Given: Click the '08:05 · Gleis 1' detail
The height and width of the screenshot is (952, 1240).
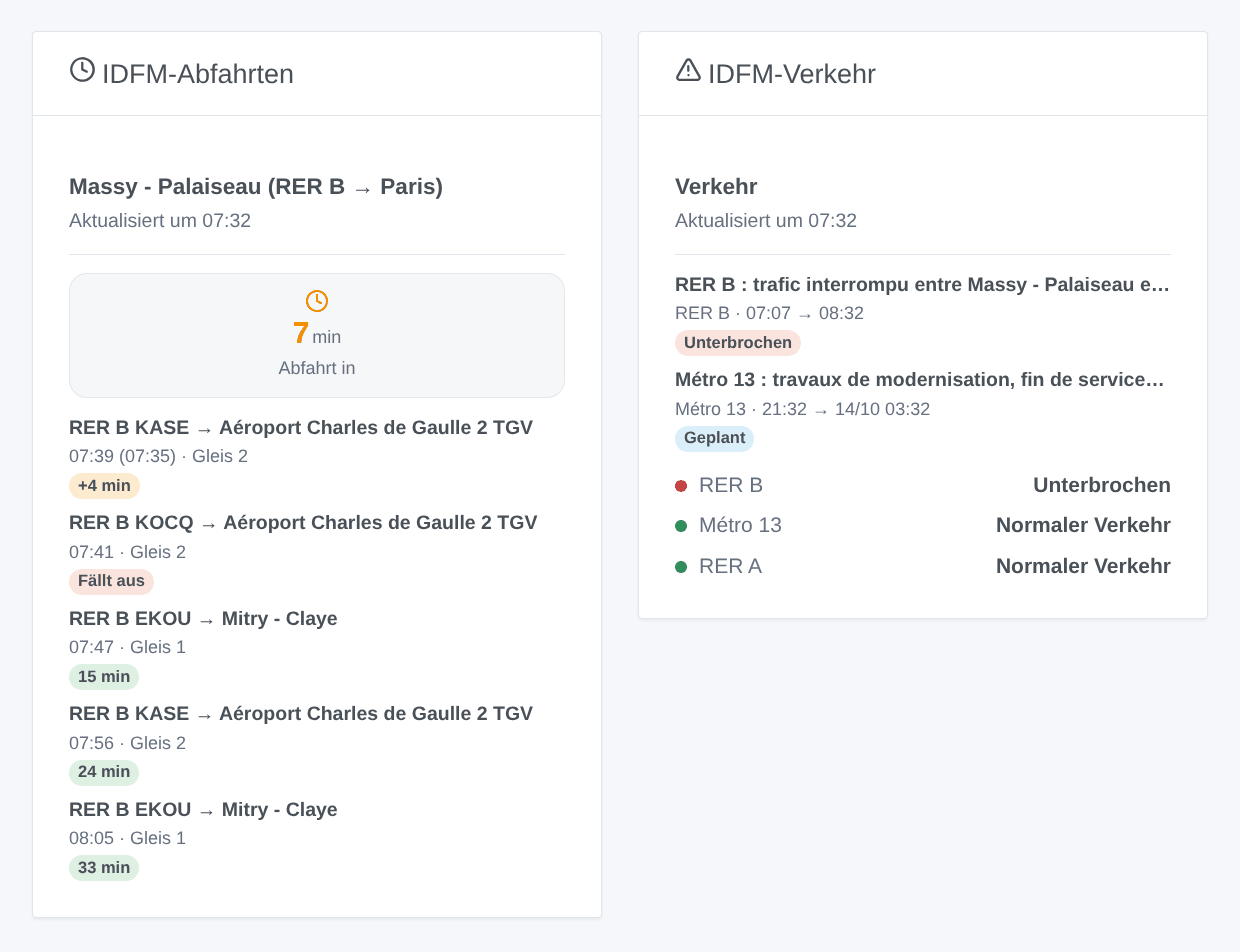Looking at the screenshot, I should [127, 838].
